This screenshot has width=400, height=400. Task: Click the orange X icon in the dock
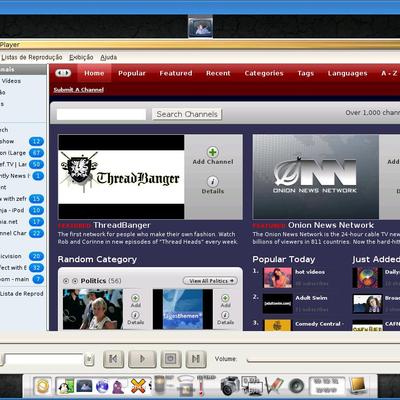[x=138, y=386]
